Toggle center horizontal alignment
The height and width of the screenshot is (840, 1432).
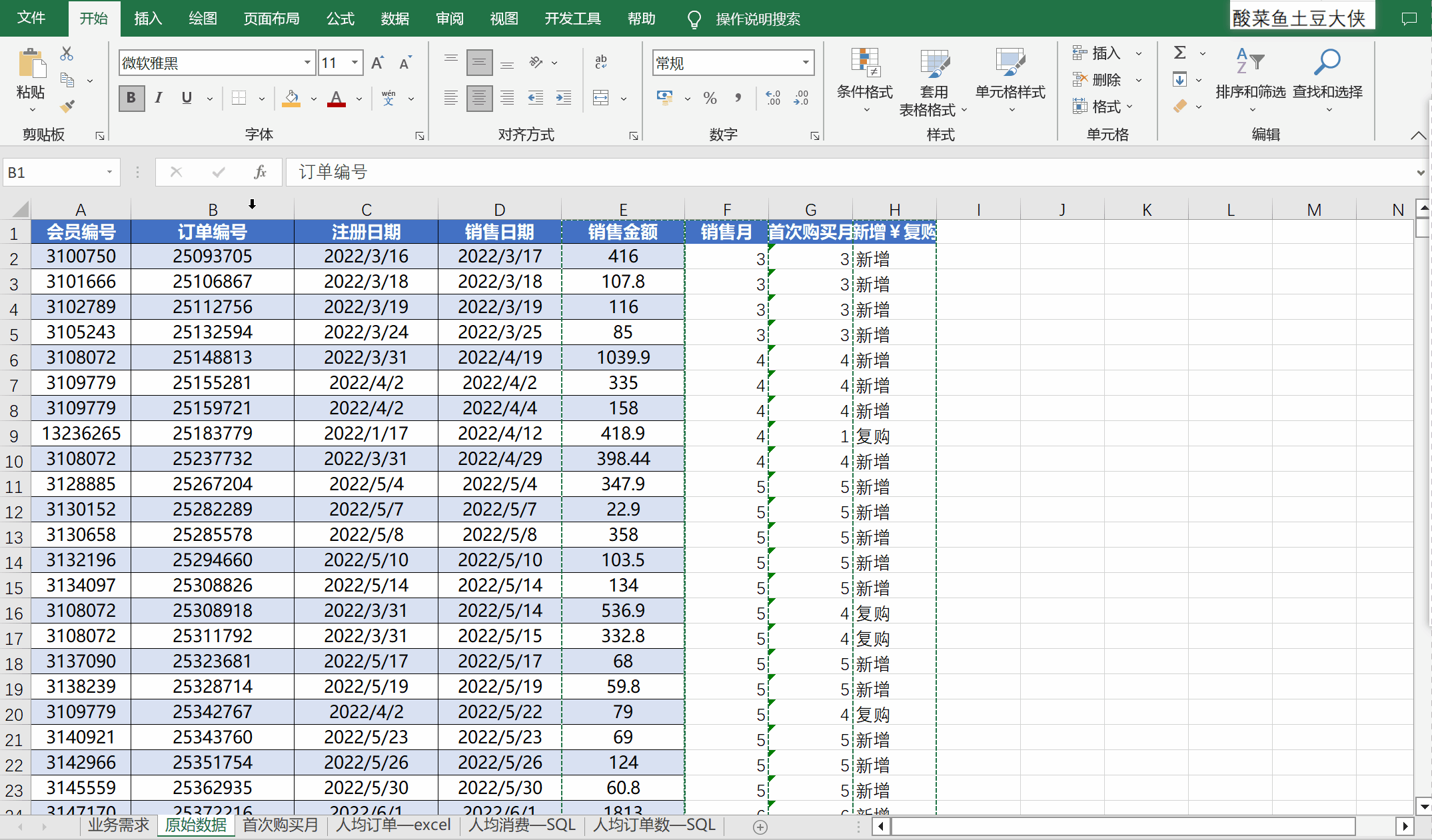click(479, 99)
